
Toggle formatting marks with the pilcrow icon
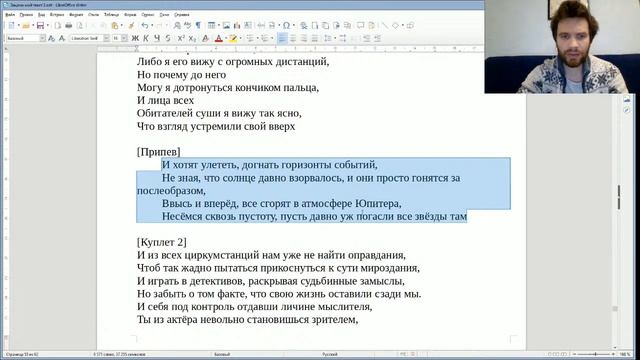[x=198, y=25]
